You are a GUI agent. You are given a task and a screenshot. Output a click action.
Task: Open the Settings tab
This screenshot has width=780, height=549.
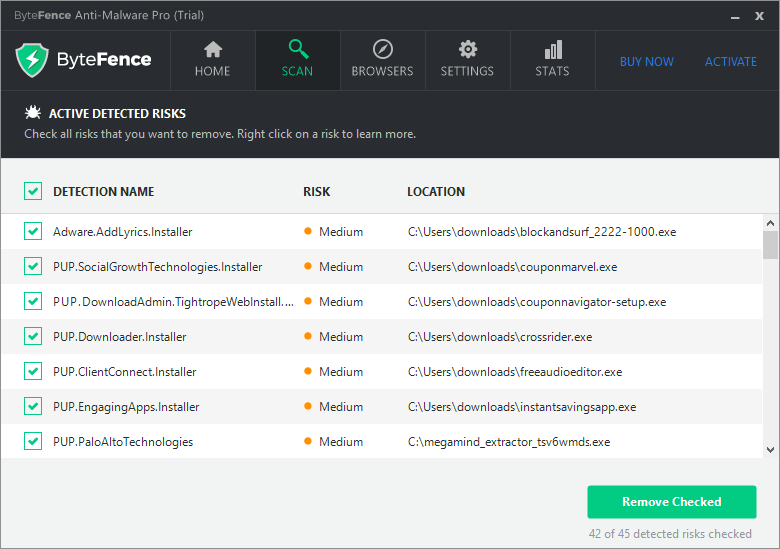tap(468, 60)
